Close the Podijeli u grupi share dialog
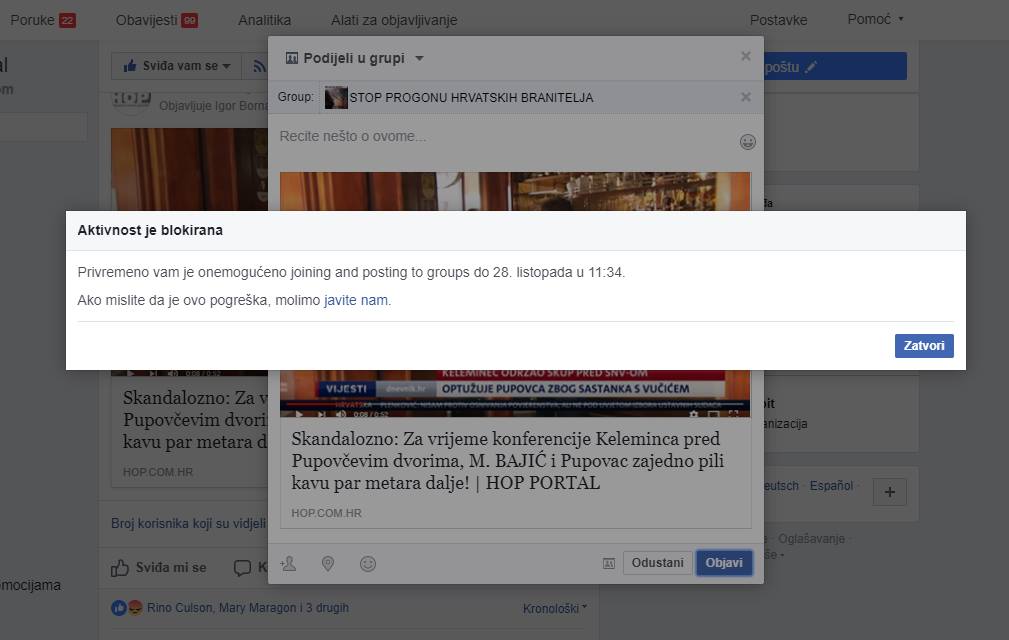The width and height of the screenshot is (1009, 640). point(745,56)
